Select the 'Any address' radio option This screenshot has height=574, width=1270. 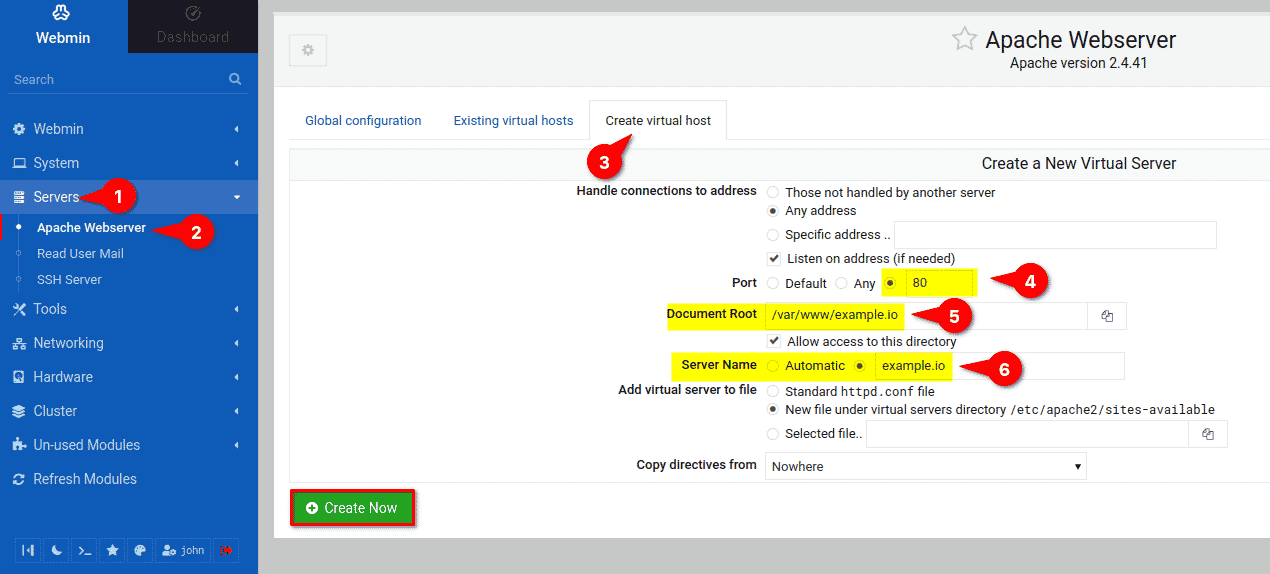coord(773,211)
